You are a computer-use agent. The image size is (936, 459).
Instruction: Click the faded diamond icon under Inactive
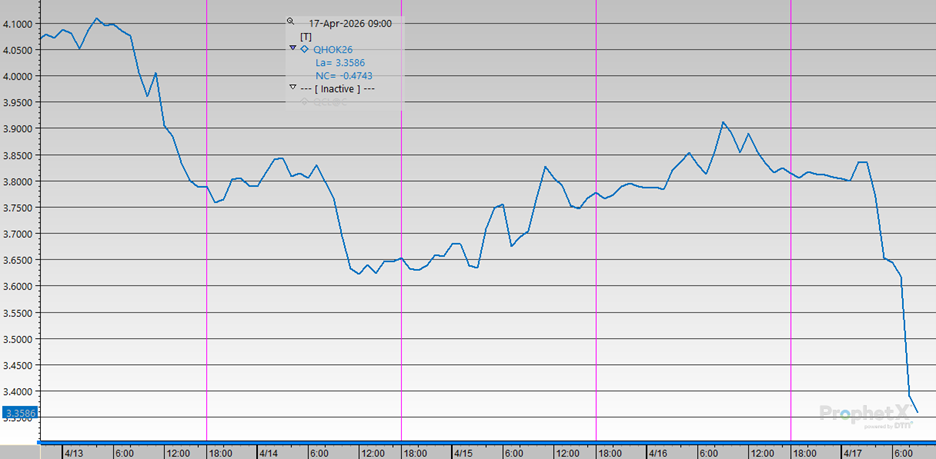click(x=304, y=100)
